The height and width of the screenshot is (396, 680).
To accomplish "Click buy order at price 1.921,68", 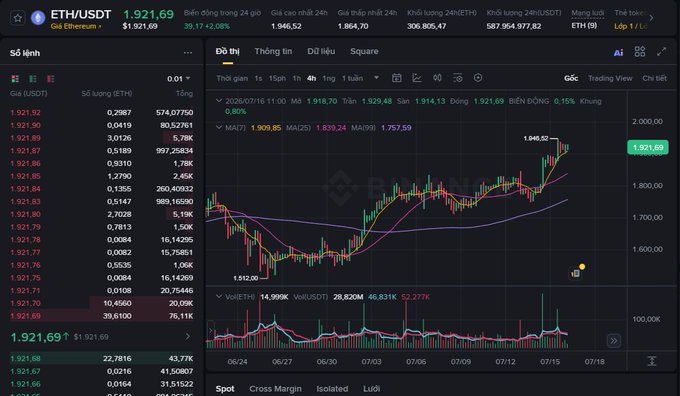I will pyautogui.click(x=101, y=358).
